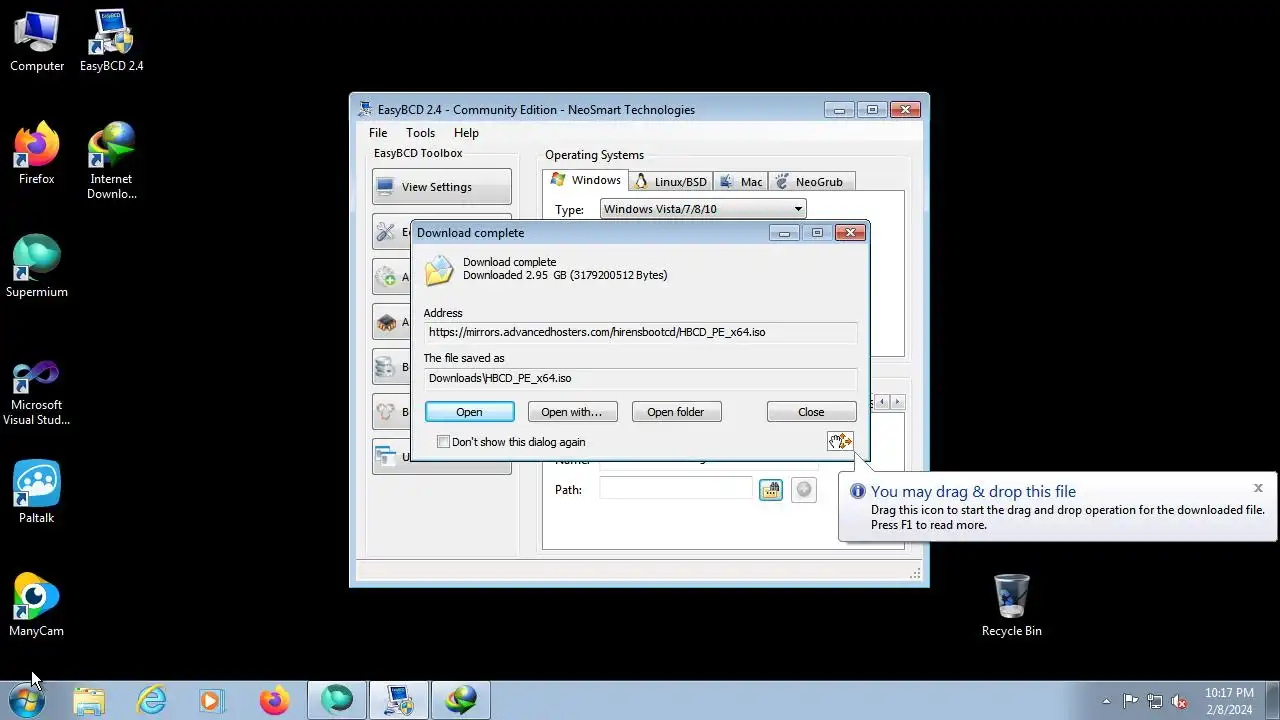Image resolution: width=1280 pixels, height=720 pixels.
Task: Click the Open button in download dialog
Action: (x=469, y=412)
